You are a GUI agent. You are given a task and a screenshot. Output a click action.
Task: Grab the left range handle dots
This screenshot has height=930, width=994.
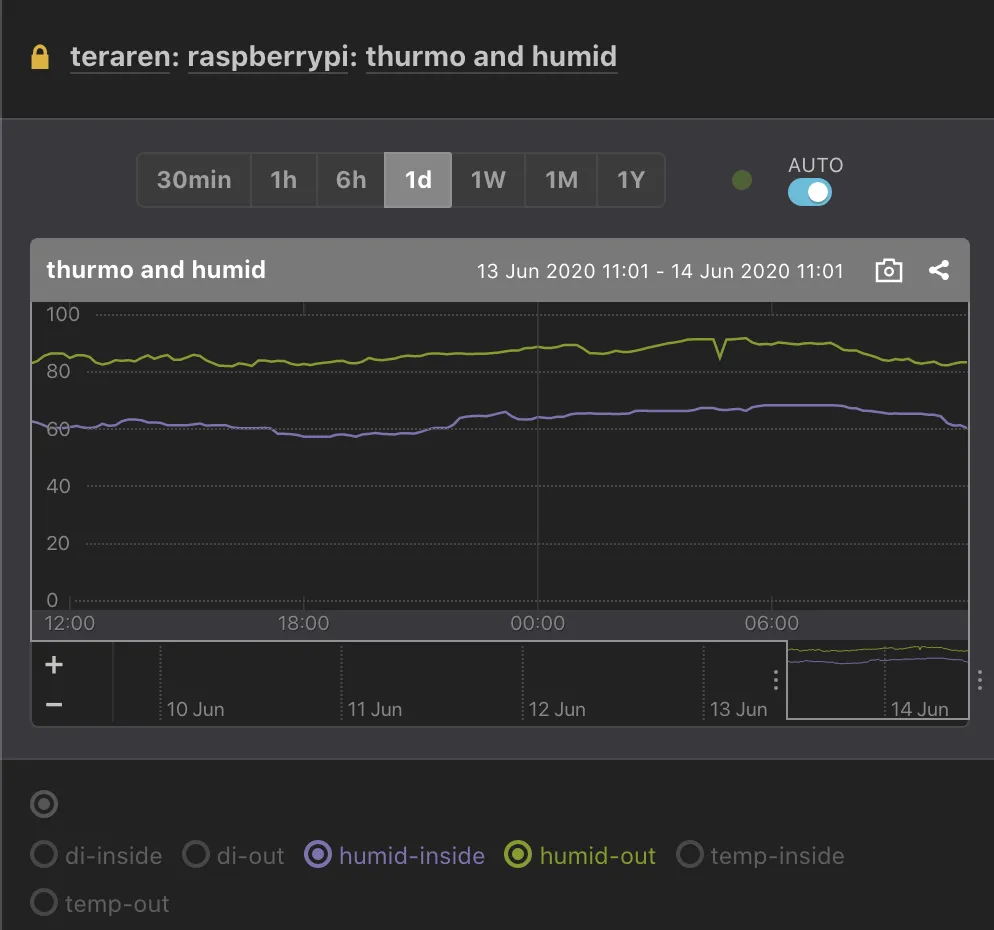(776, 680)
